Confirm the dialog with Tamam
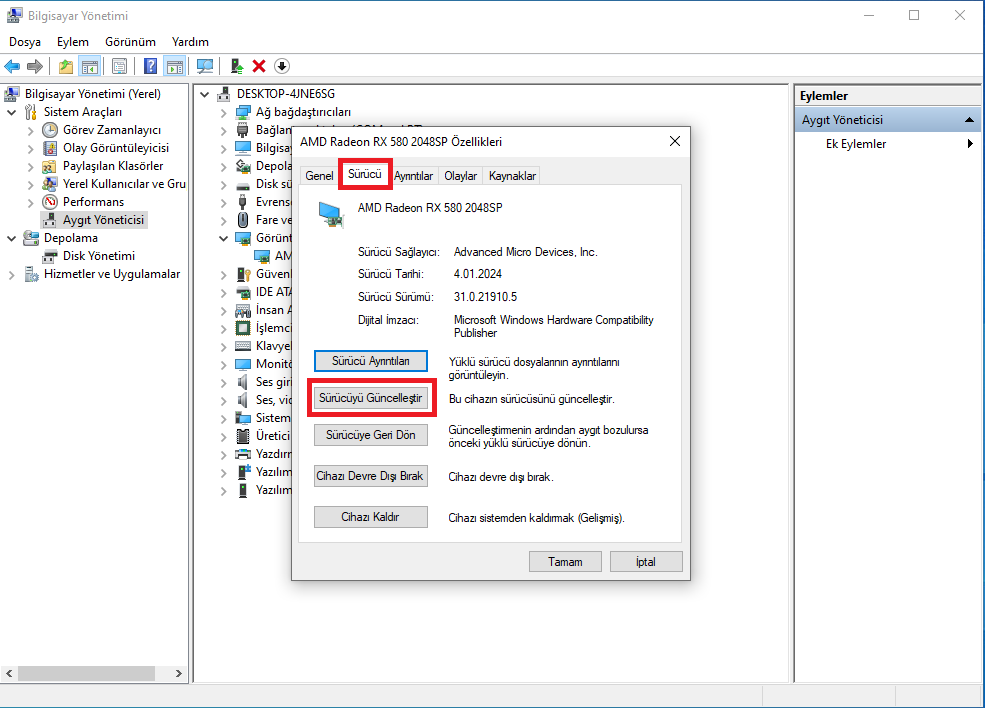Image resolution: width=985 pixels, height=708 pixels. tap(565, 562)
